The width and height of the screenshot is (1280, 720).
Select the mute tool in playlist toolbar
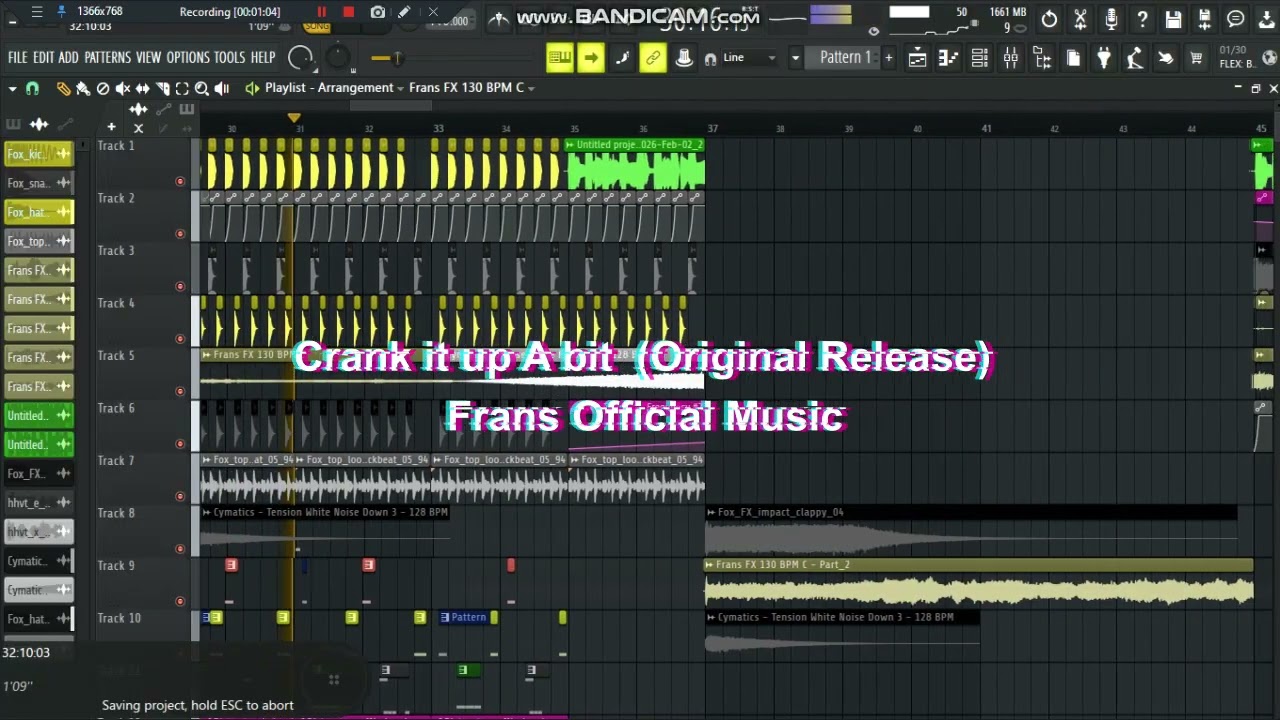123,88
